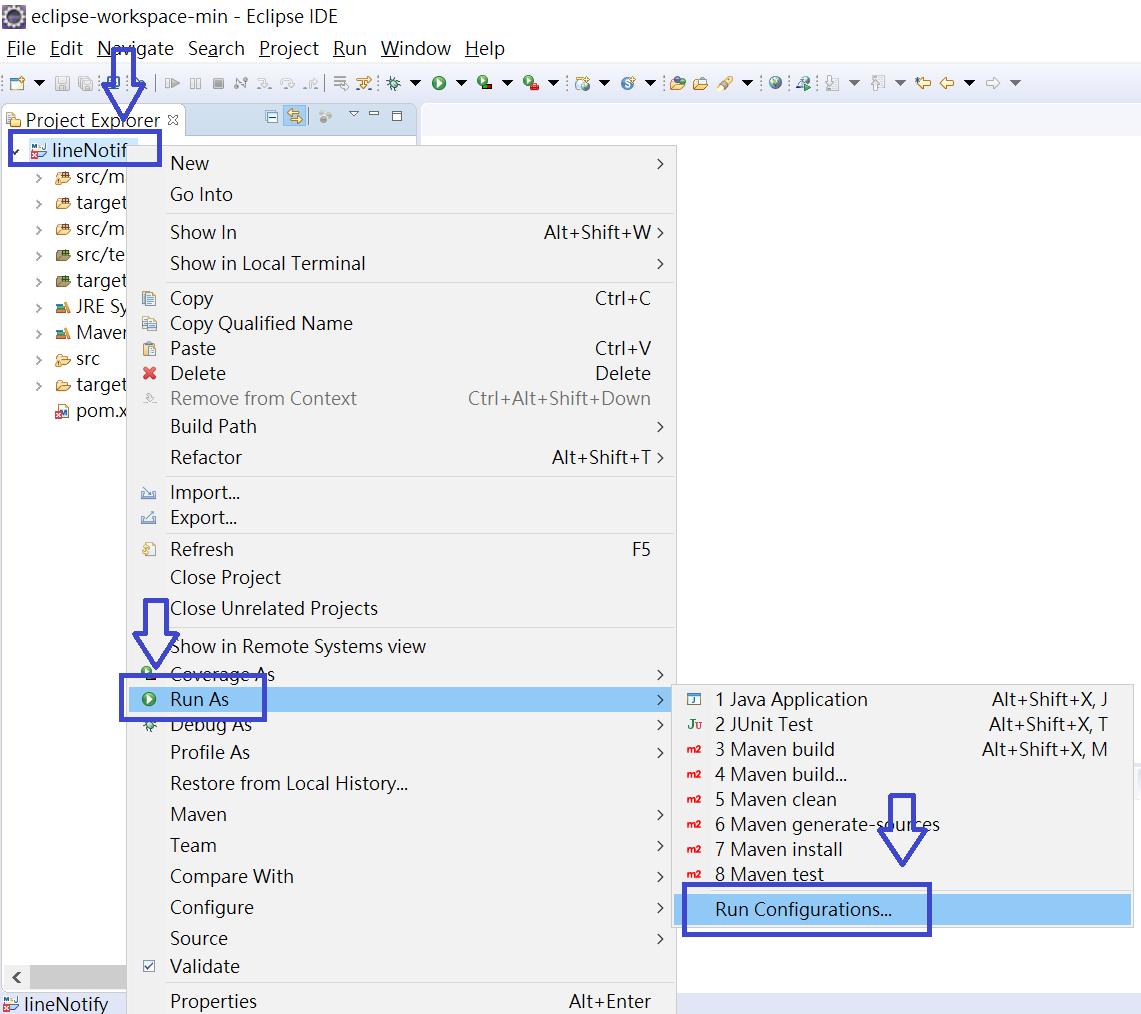The height and width of the screenshot is (1014, 1141).
Task: Expand the JRE System Library tree node
Action: tap(39, 308)
